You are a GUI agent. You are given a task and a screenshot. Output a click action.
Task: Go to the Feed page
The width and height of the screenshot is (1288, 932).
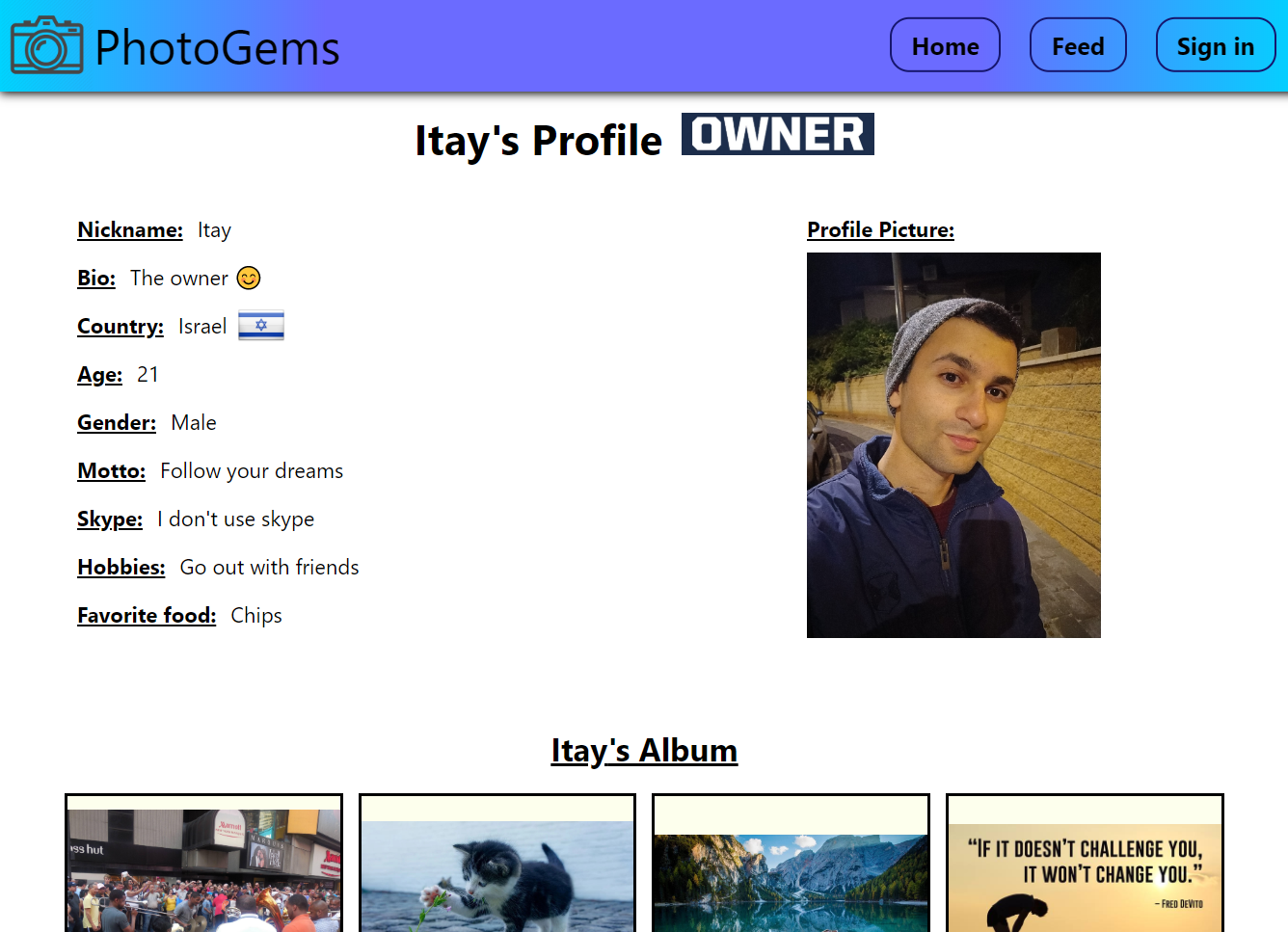pyautogui.click(x=1078, y=45)
